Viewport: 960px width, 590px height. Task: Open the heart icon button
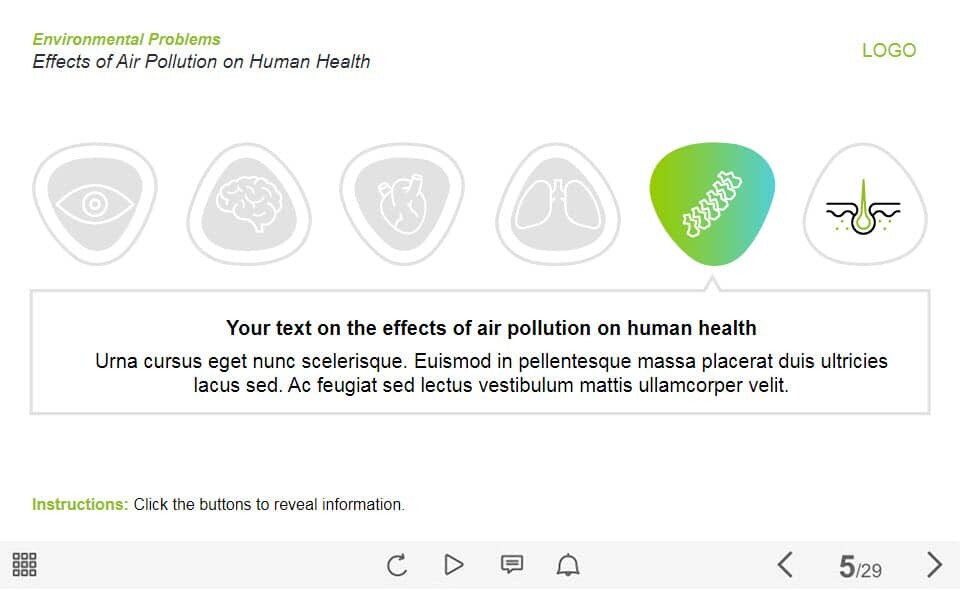[x=402, y=204]
